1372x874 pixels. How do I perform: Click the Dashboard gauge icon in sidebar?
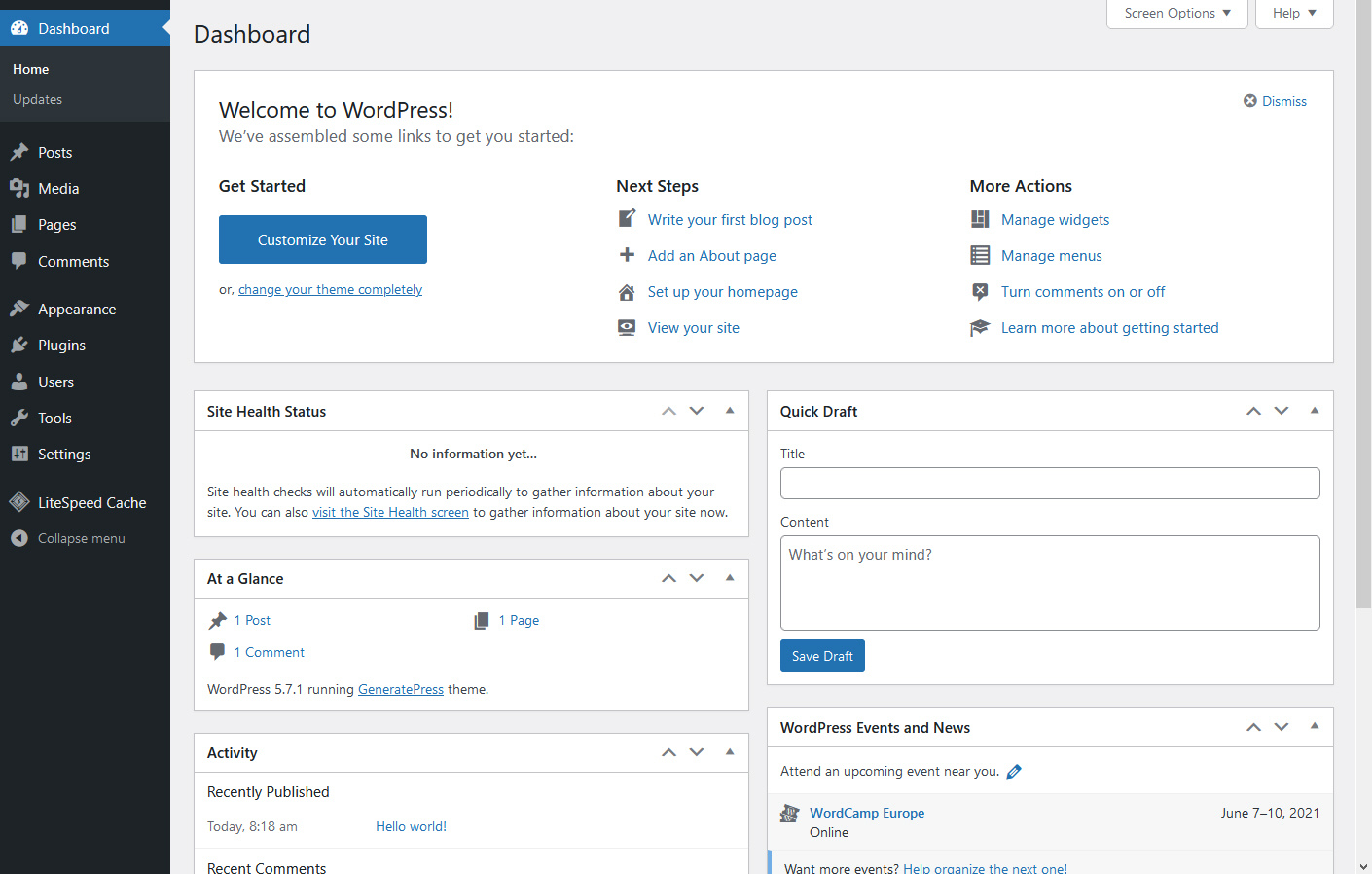pos(19,29)
